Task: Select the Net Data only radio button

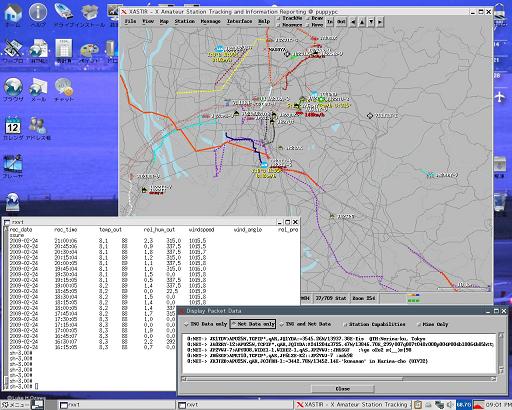Action: click(253, 324)
